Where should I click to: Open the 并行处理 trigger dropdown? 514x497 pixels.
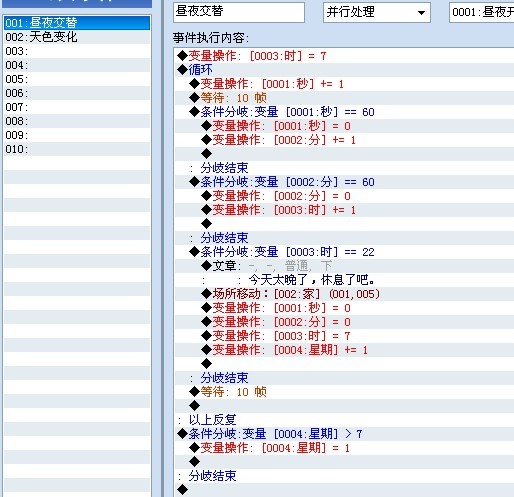click(x=377, y=13)
